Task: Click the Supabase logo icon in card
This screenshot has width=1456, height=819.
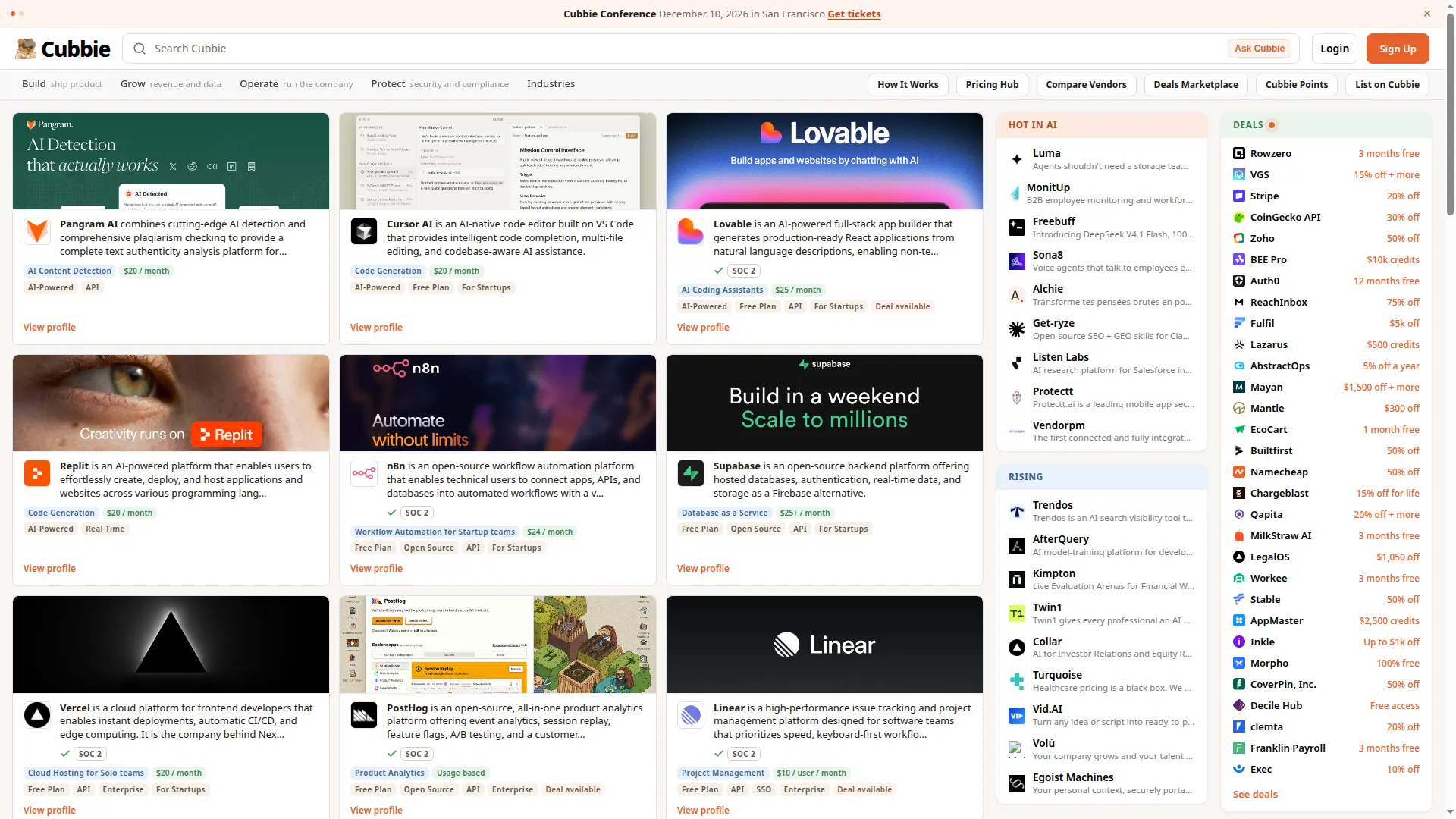Action: tap(691, 473)
